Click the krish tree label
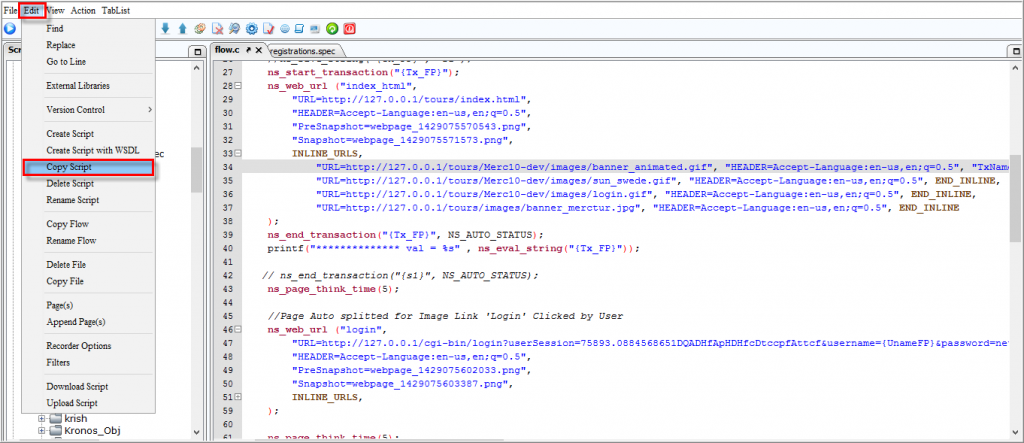Viewport: 1024px width, 443px height. (76, 418)
